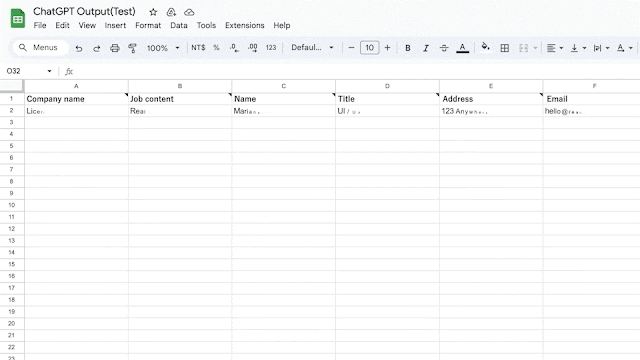This screenshot has height=360, width=640.
Task: Select column A header
Action: point(76,86)
